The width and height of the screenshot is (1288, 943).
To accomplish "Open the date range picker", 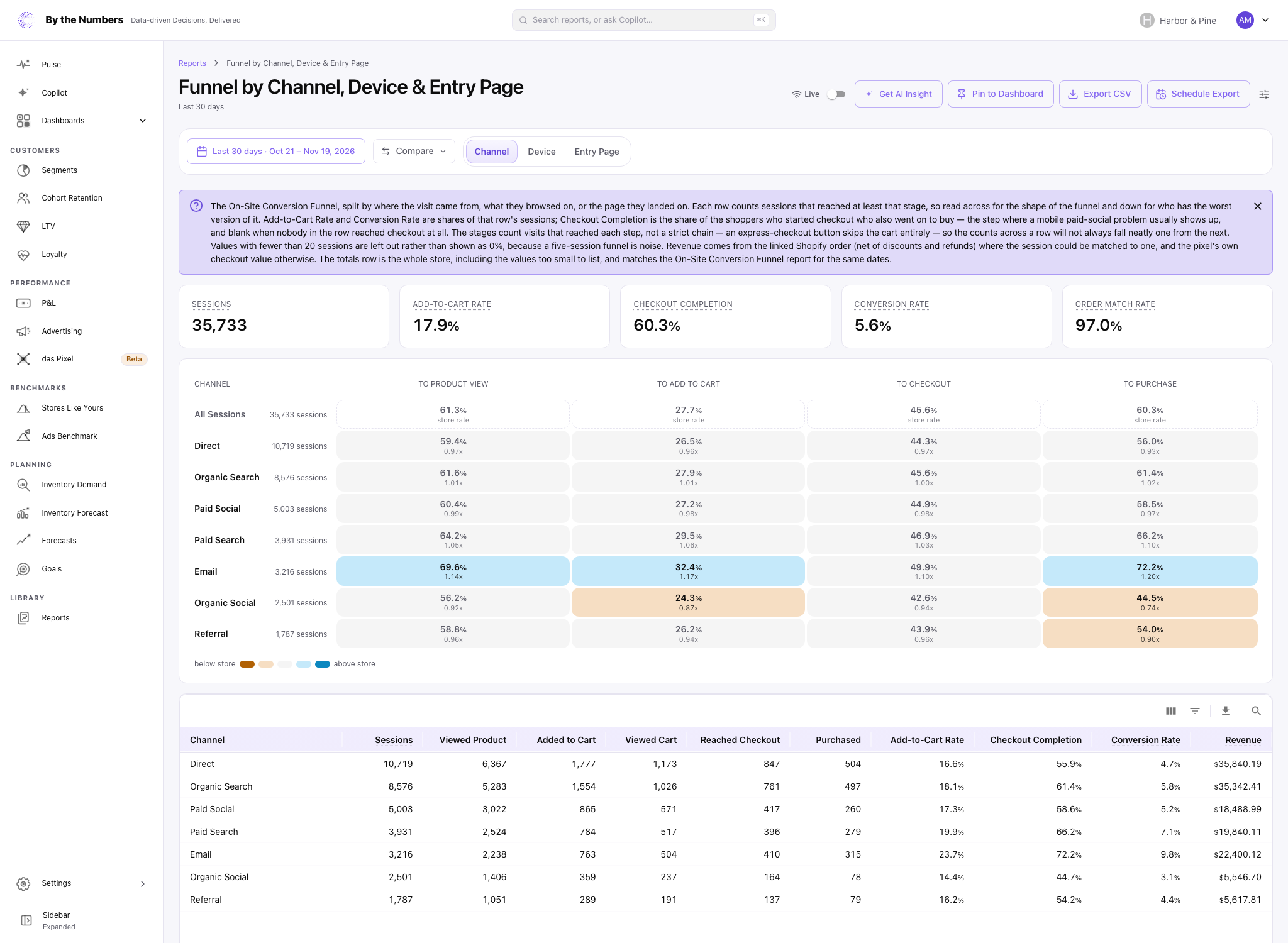I will point(276,152).
